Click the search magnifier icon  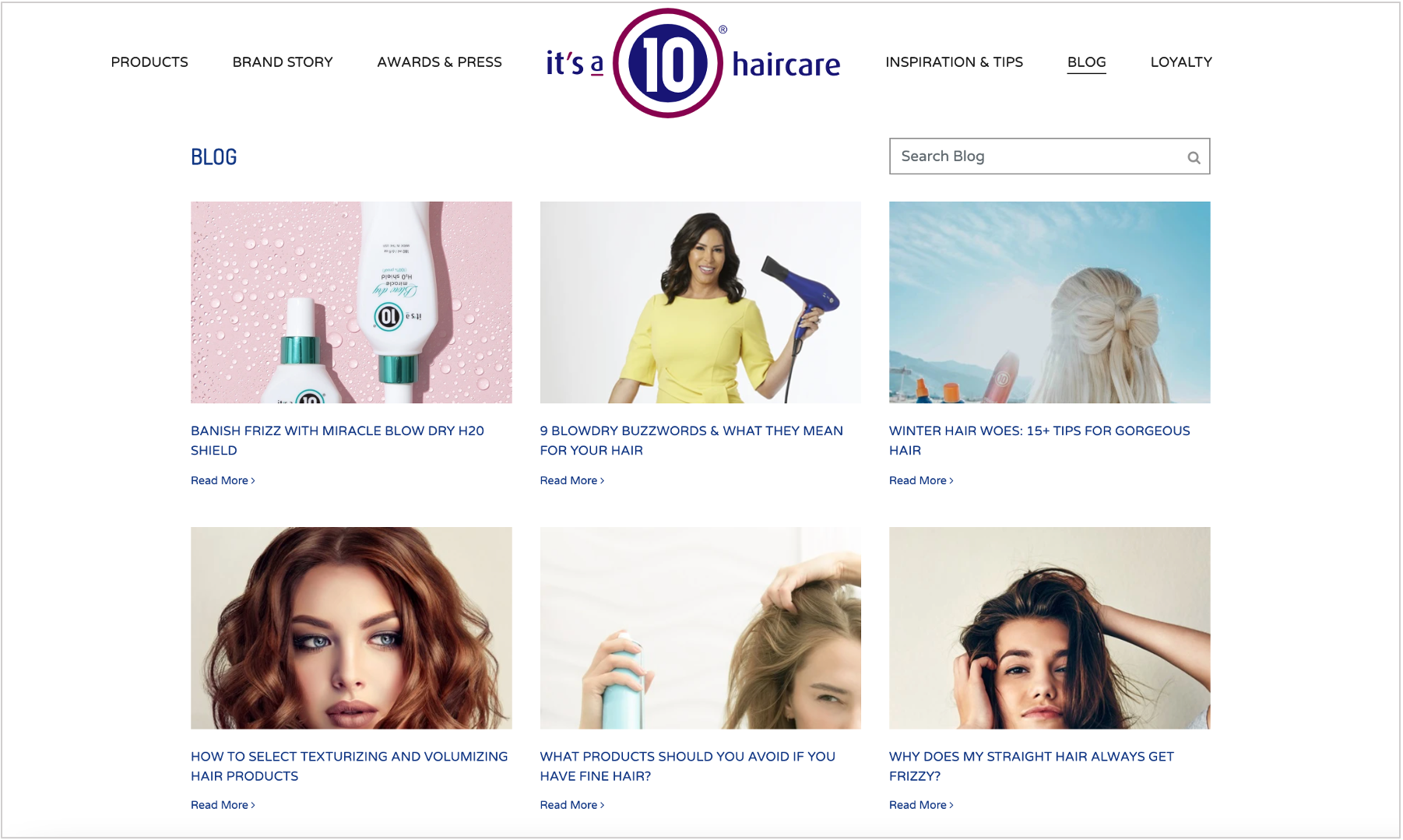[1193, 157]
